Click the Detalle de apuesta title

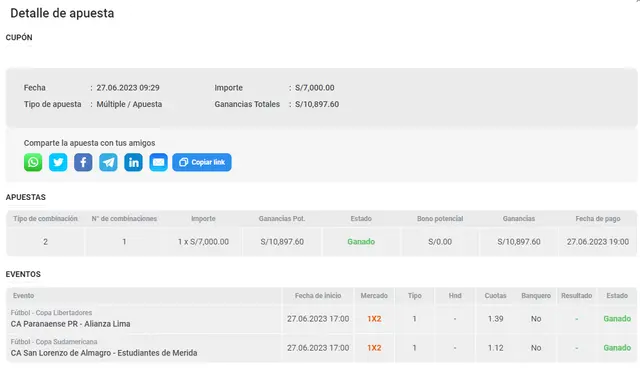pos(62,13)
